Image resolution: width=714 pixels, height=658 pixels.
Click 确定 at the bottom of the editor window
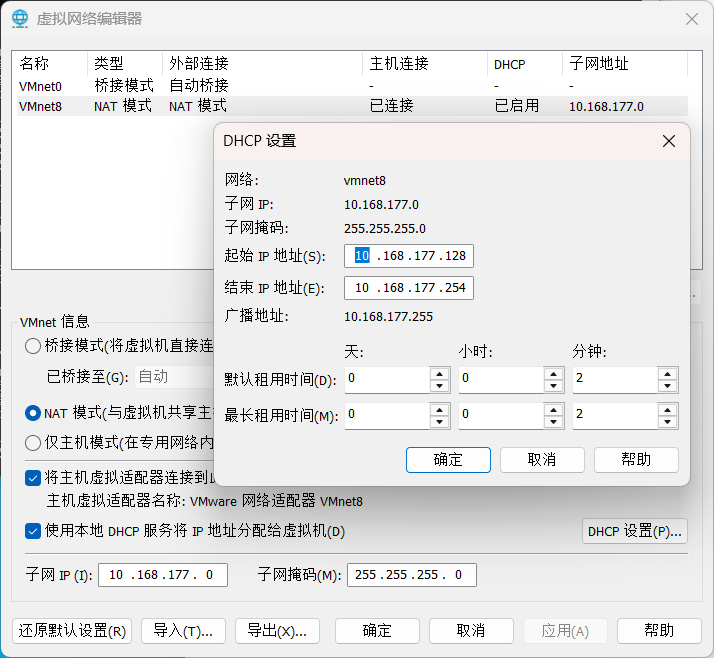coord(377,631)
